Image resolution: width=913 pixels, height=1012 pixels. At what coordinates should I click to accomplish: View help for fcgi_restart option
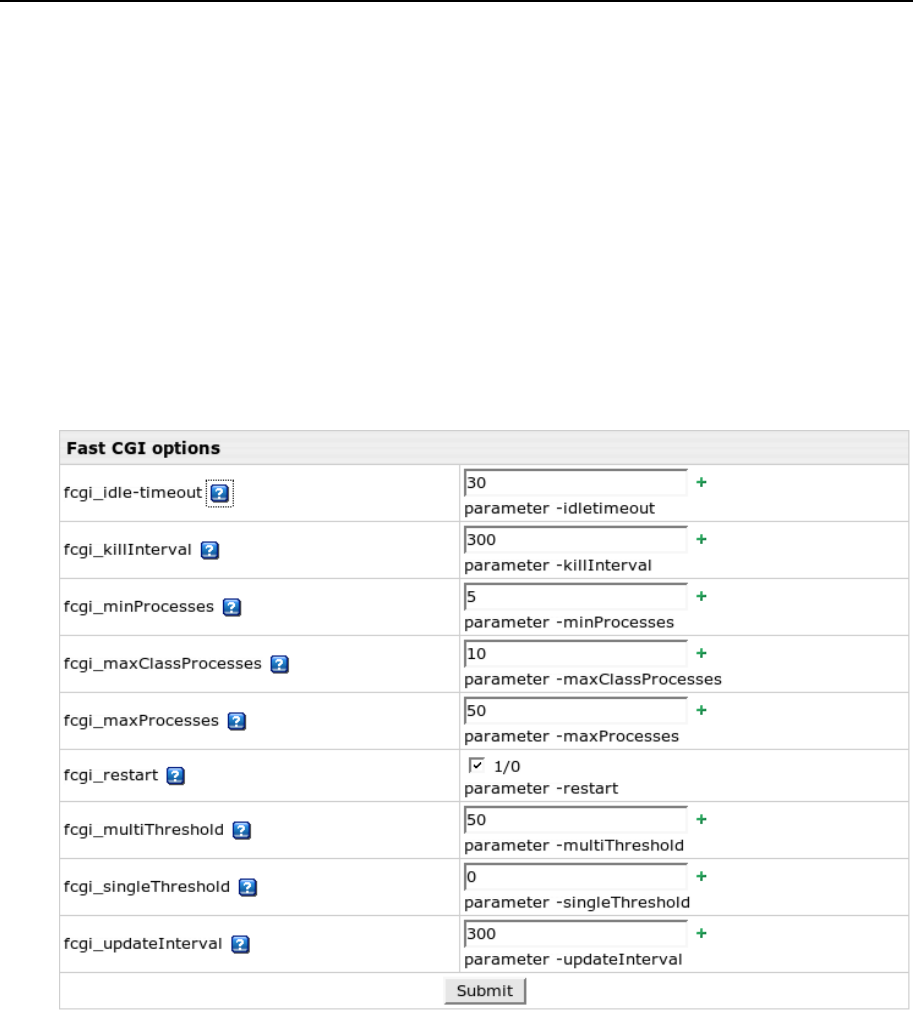point(175,776)
